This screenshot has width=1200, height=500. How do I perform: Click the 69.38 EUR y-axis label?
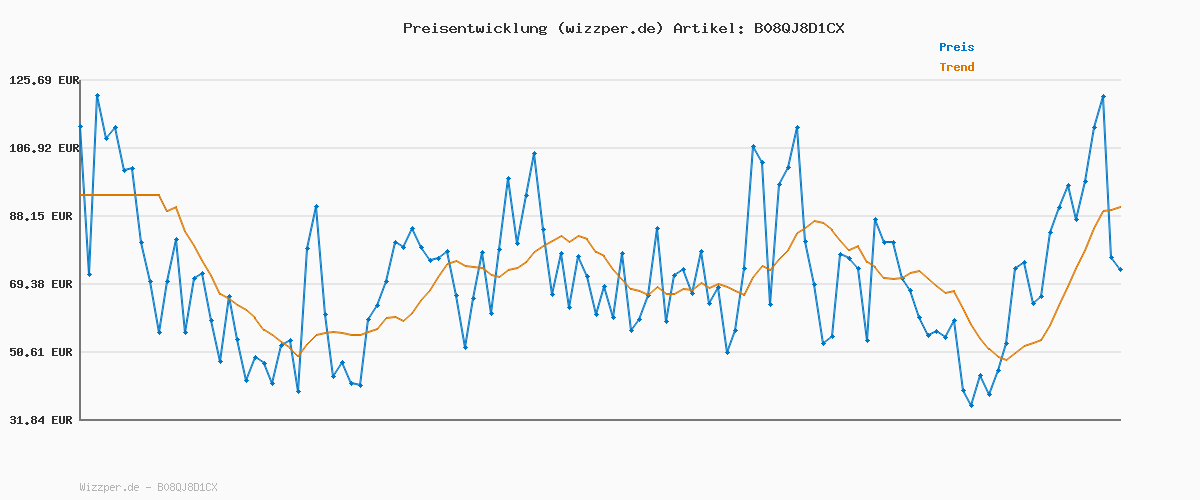pyautogui.click(x=44, y=284)
